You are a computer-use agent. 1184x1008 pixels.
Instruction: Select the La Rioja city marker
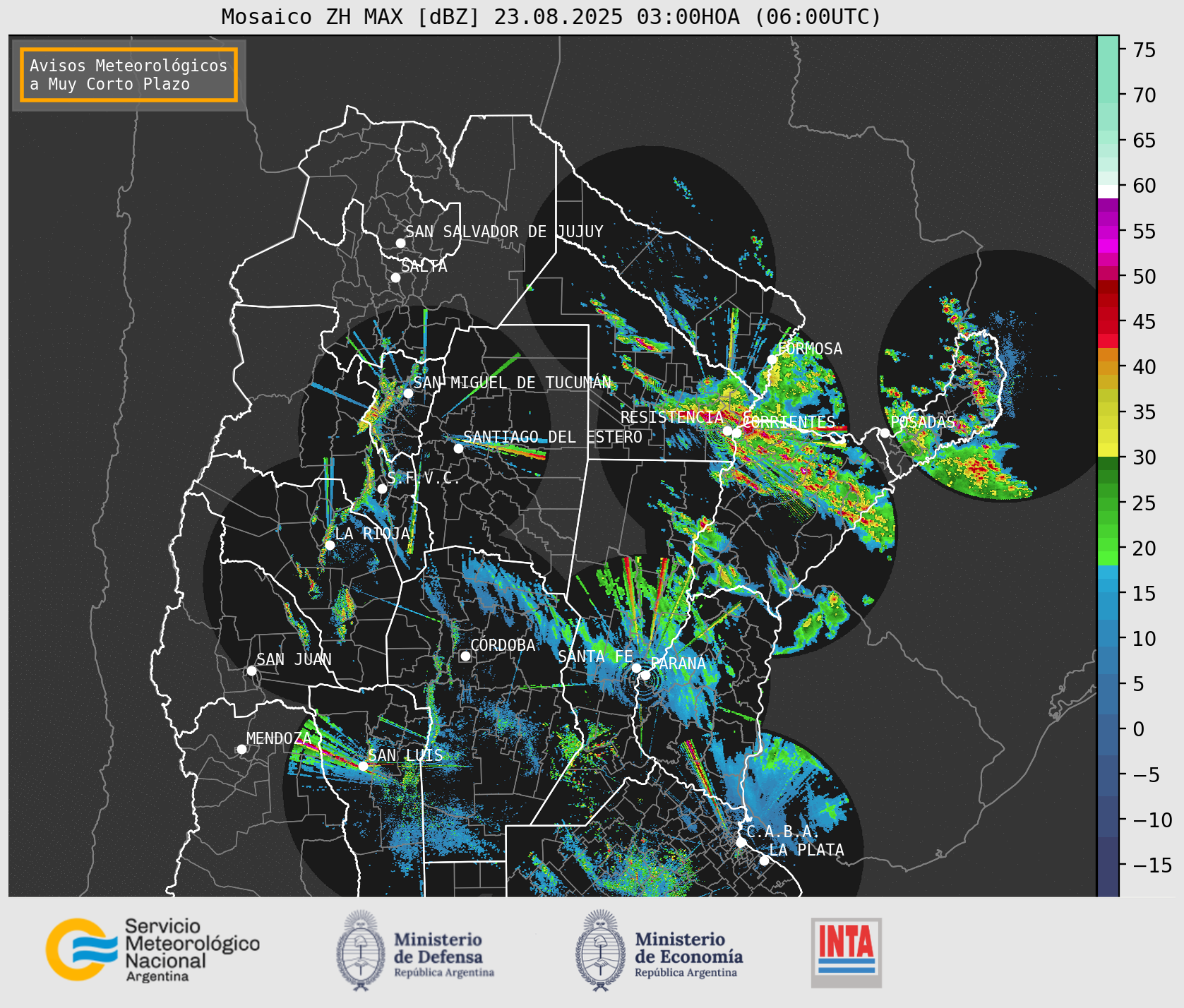(x=330, y=545)
